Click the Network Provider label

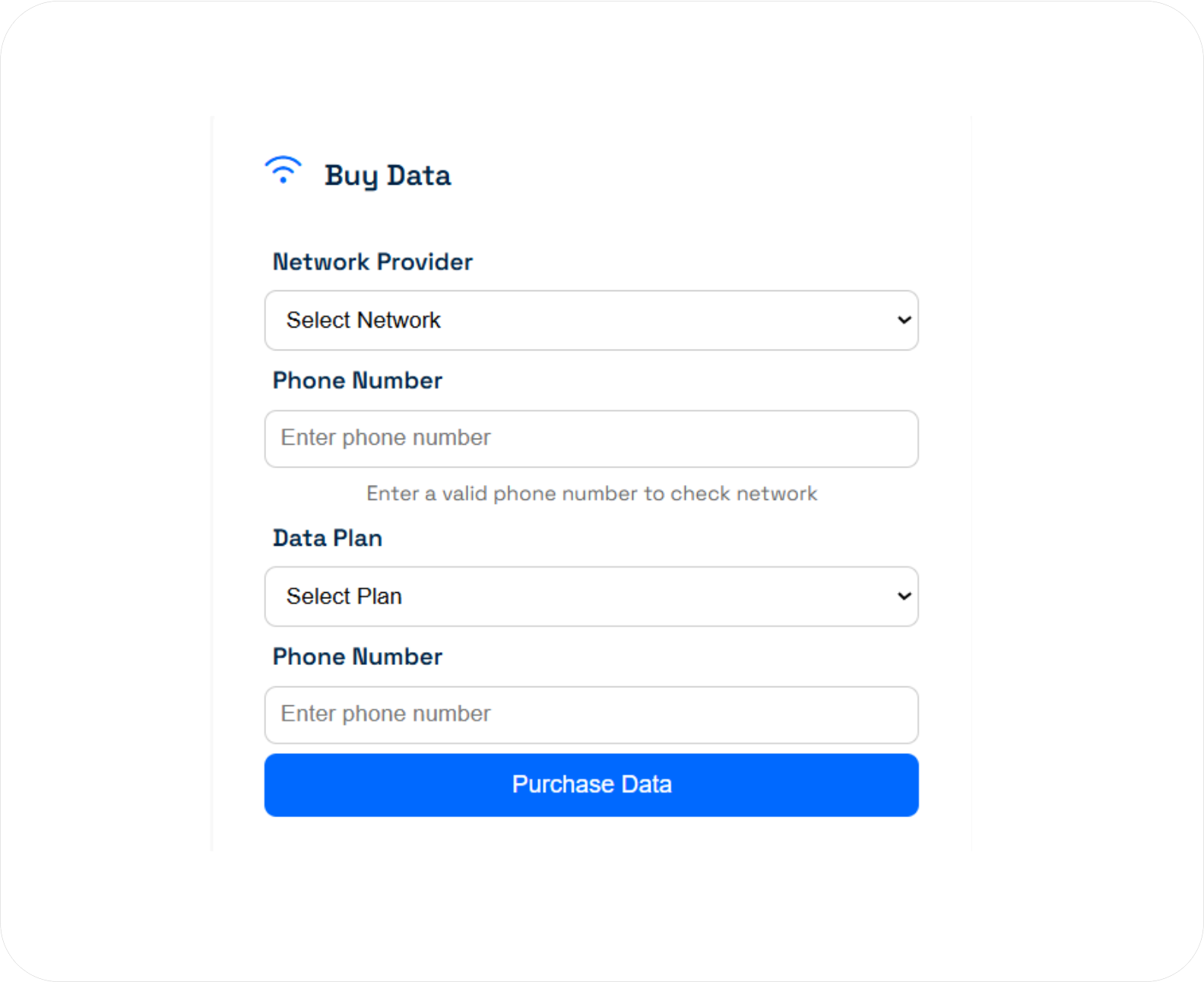(372, 261)
